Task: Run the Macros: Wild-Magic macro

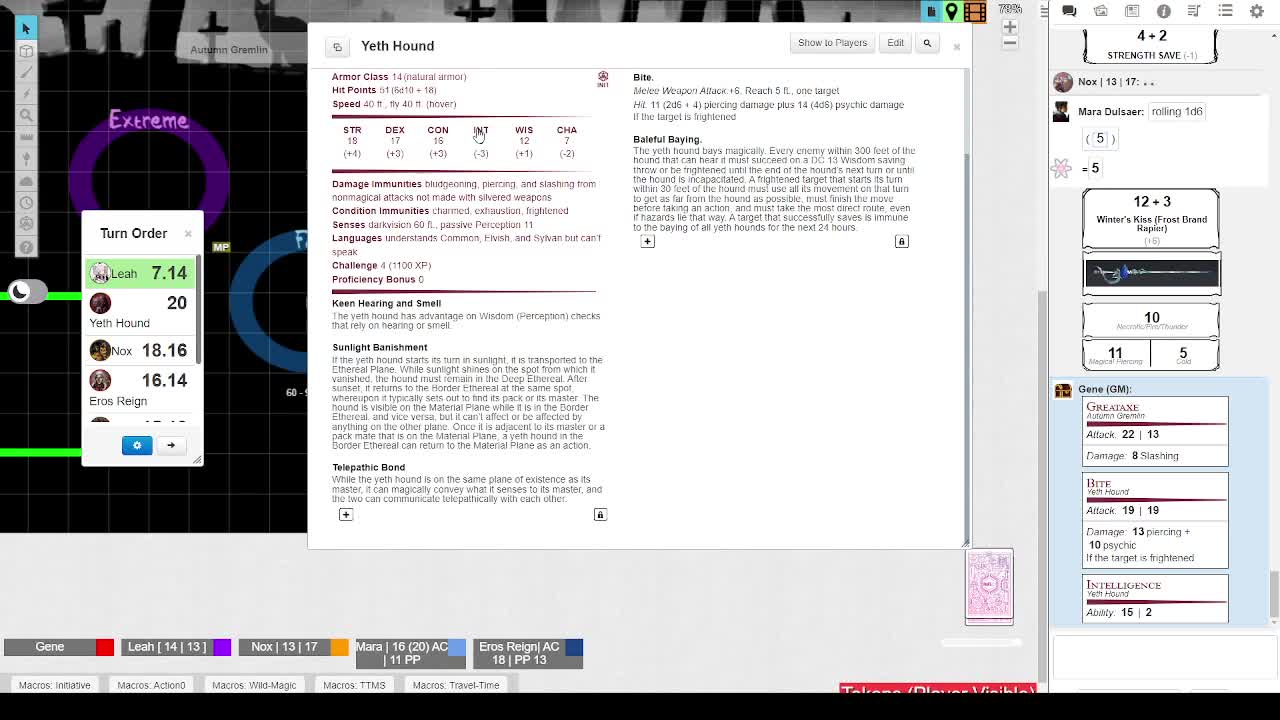Action: coord(254,685)
